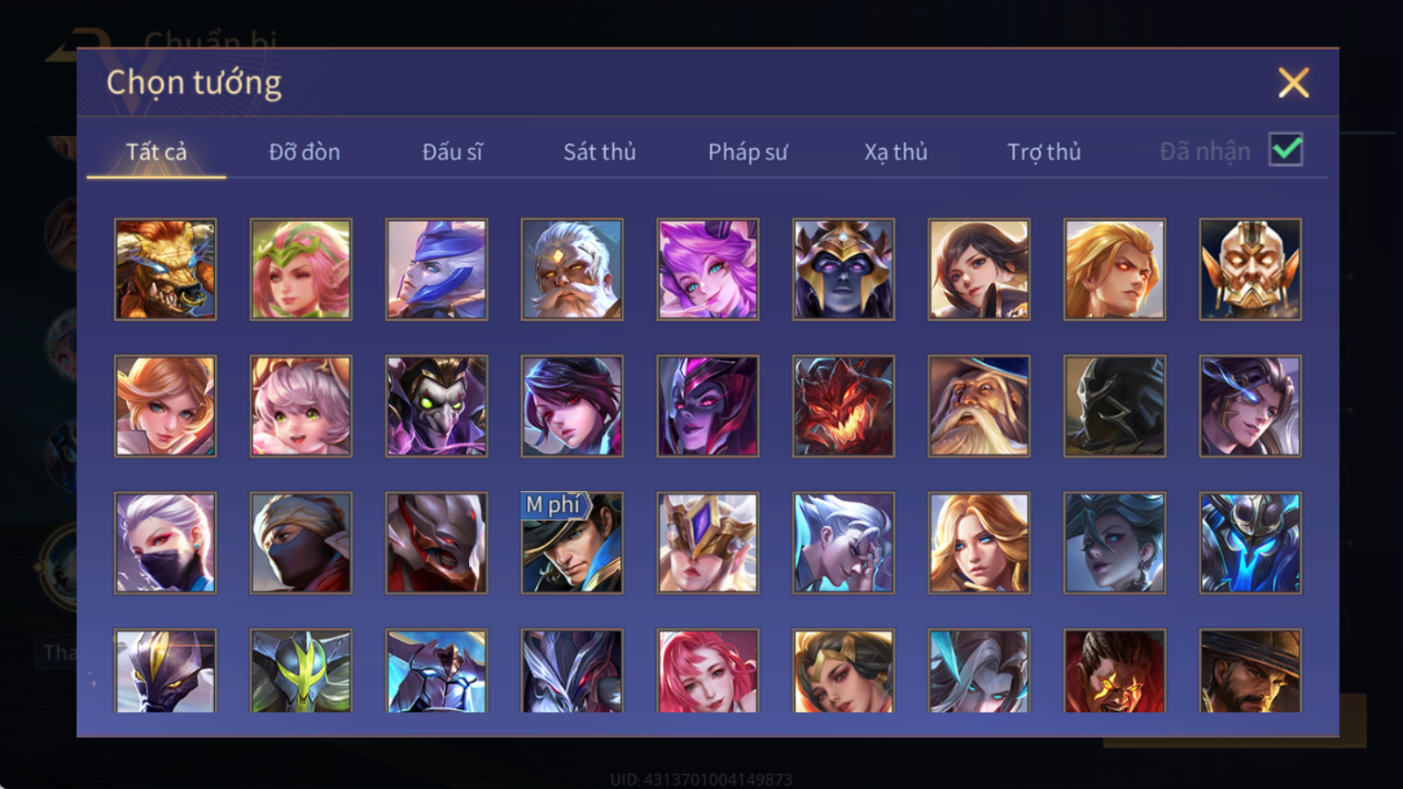Choose the hero portrait labeled M phí
The image size is (1403, 789).
click(x=572, y=543)
